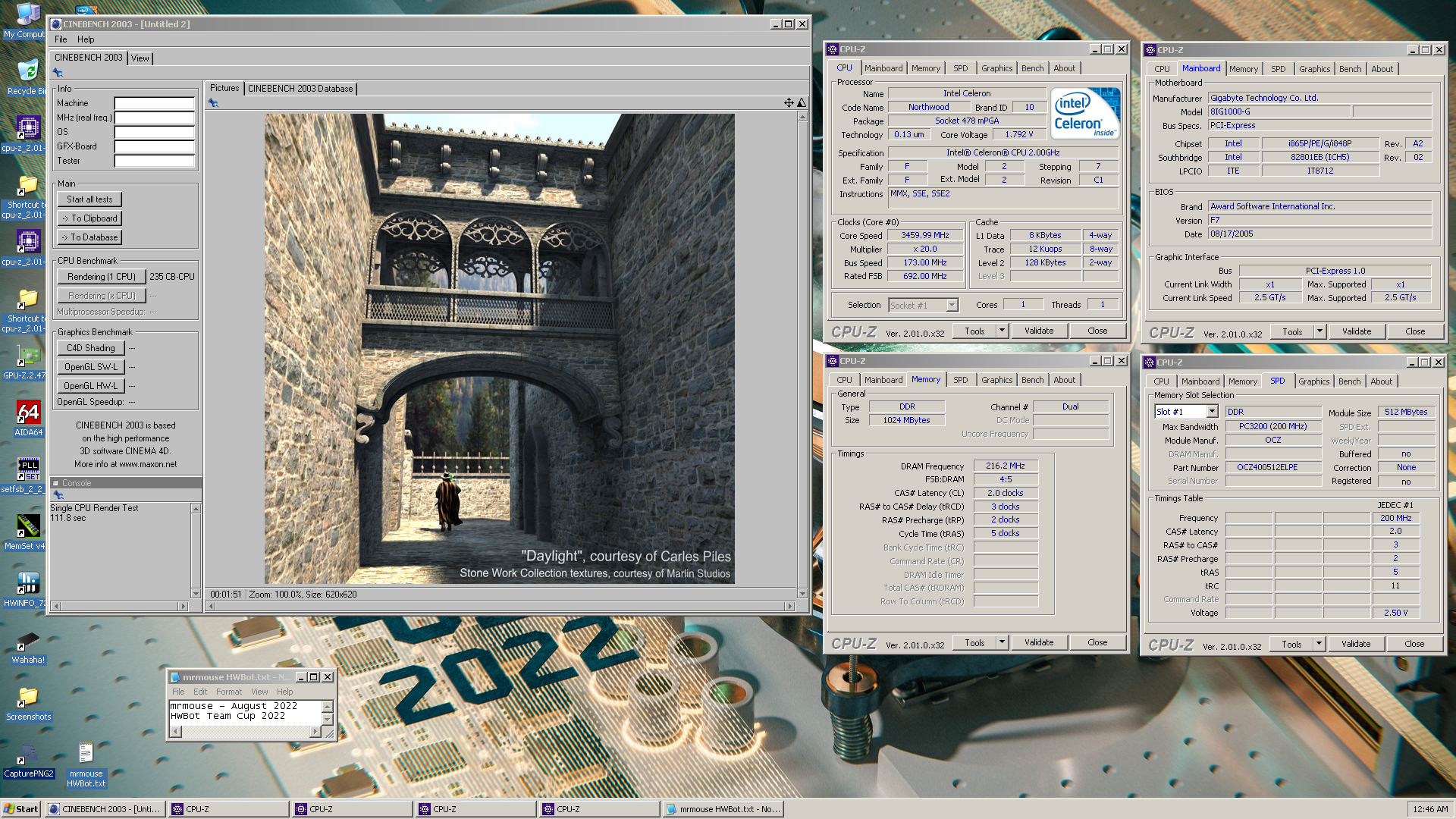
Task: Click the system tray clock showing 12:46 AM
Action: 1430,809
